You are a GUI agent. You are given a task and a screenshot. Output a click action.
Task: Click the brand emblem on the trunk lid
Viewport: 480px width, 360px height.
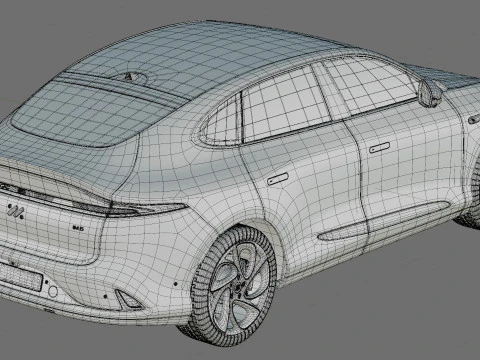(x=15, y=212)
